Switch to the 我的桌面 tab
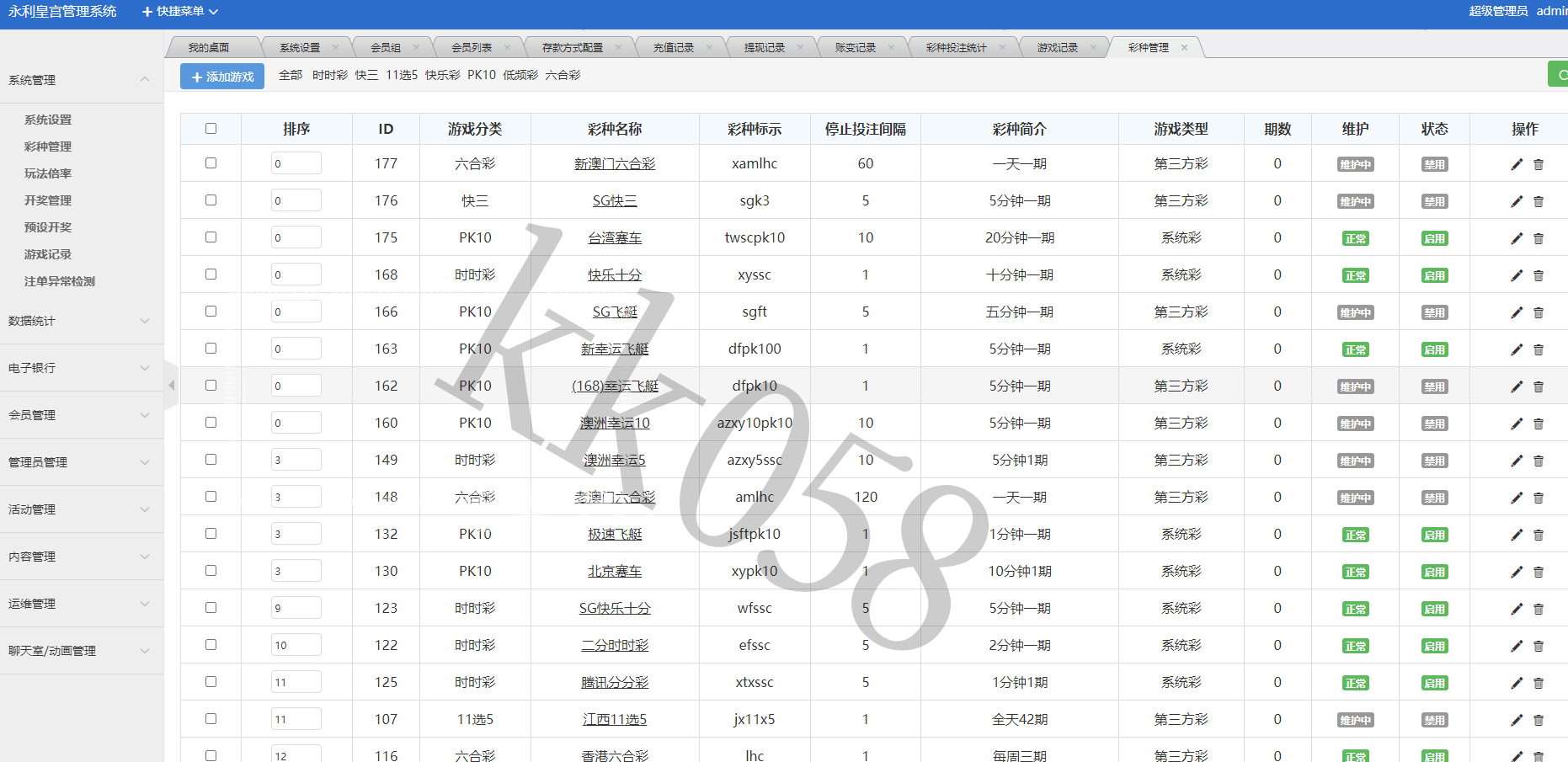 point(209,48)
